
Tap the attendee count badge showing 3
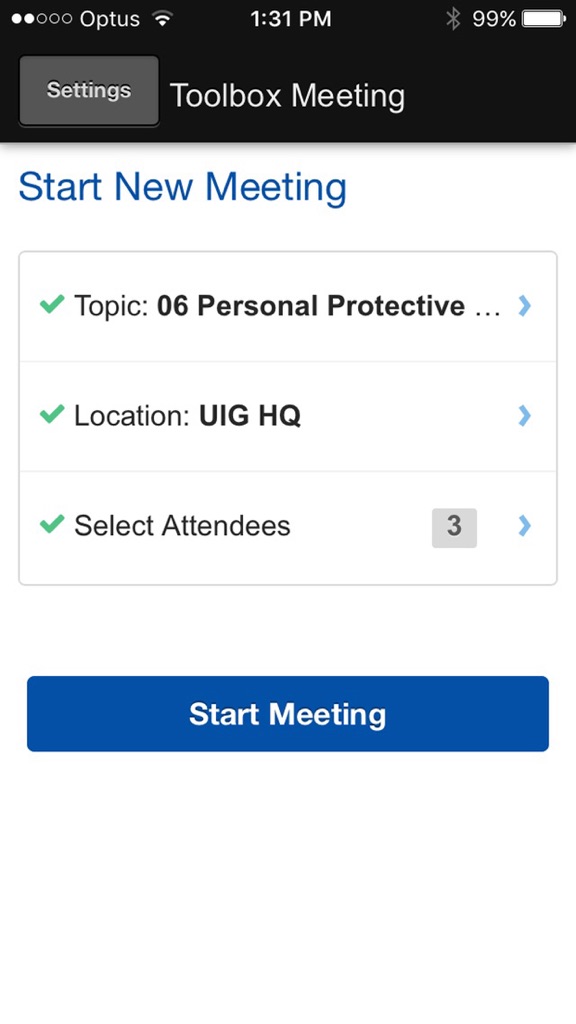455,527
